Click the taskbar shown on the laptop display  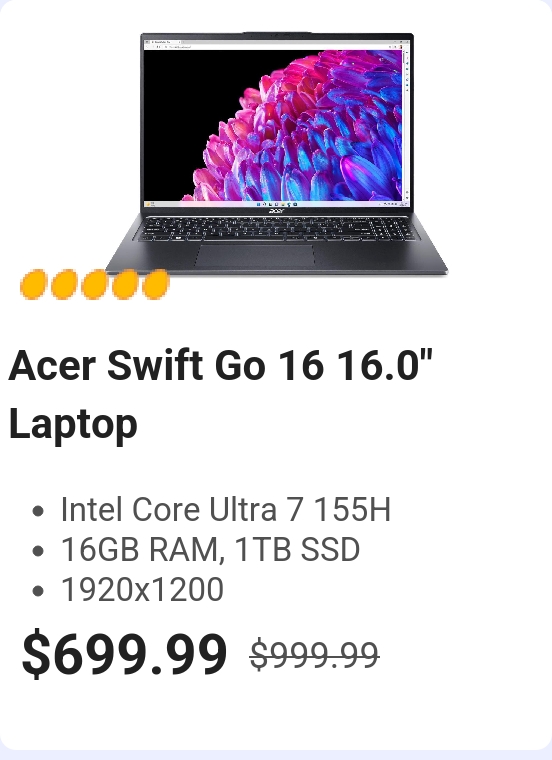pyautogui.click(x=277, y=204)
